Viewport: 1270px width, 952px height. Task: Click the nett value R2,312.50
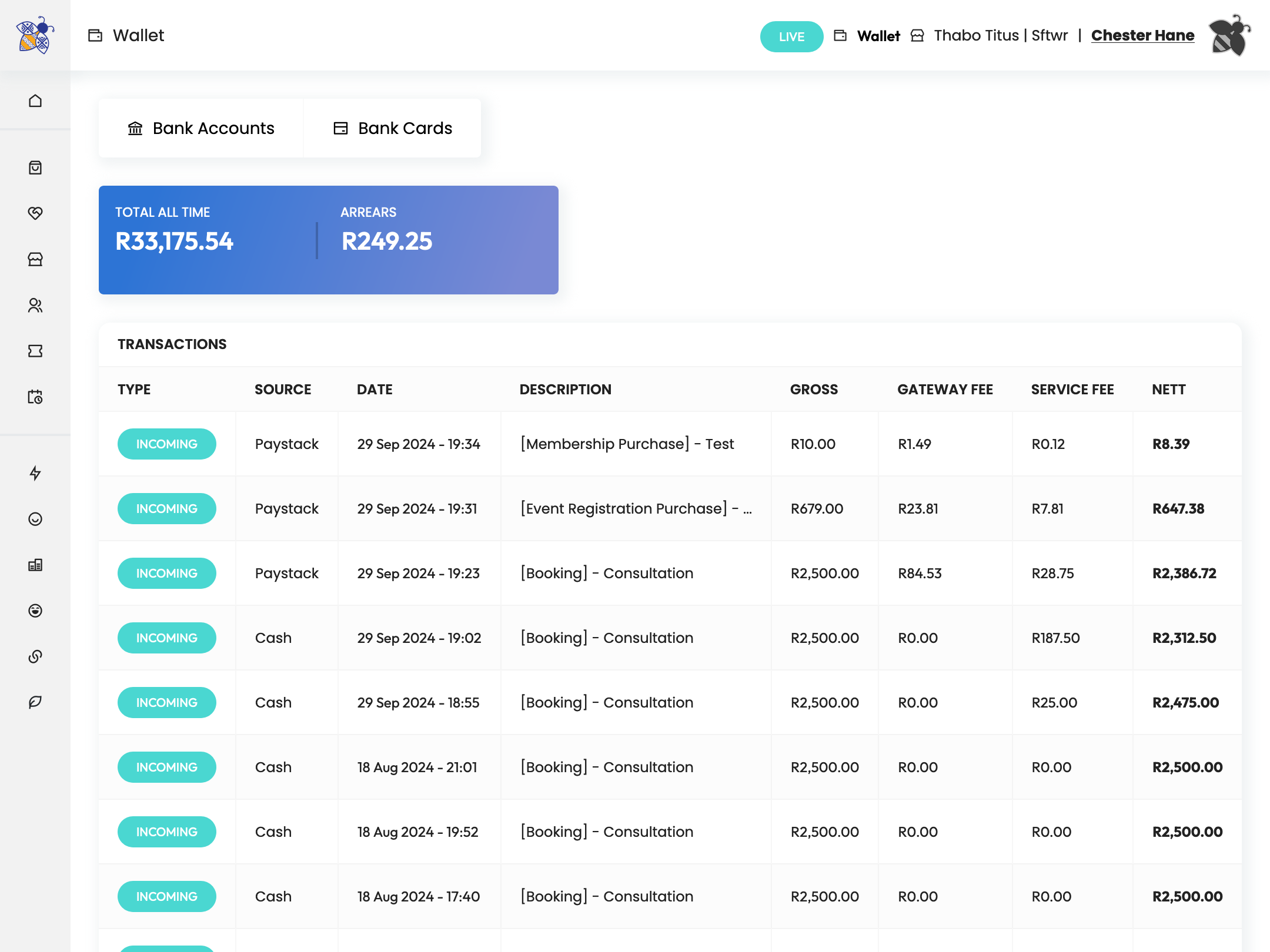pyautogui.click(x=1184, y=638)
